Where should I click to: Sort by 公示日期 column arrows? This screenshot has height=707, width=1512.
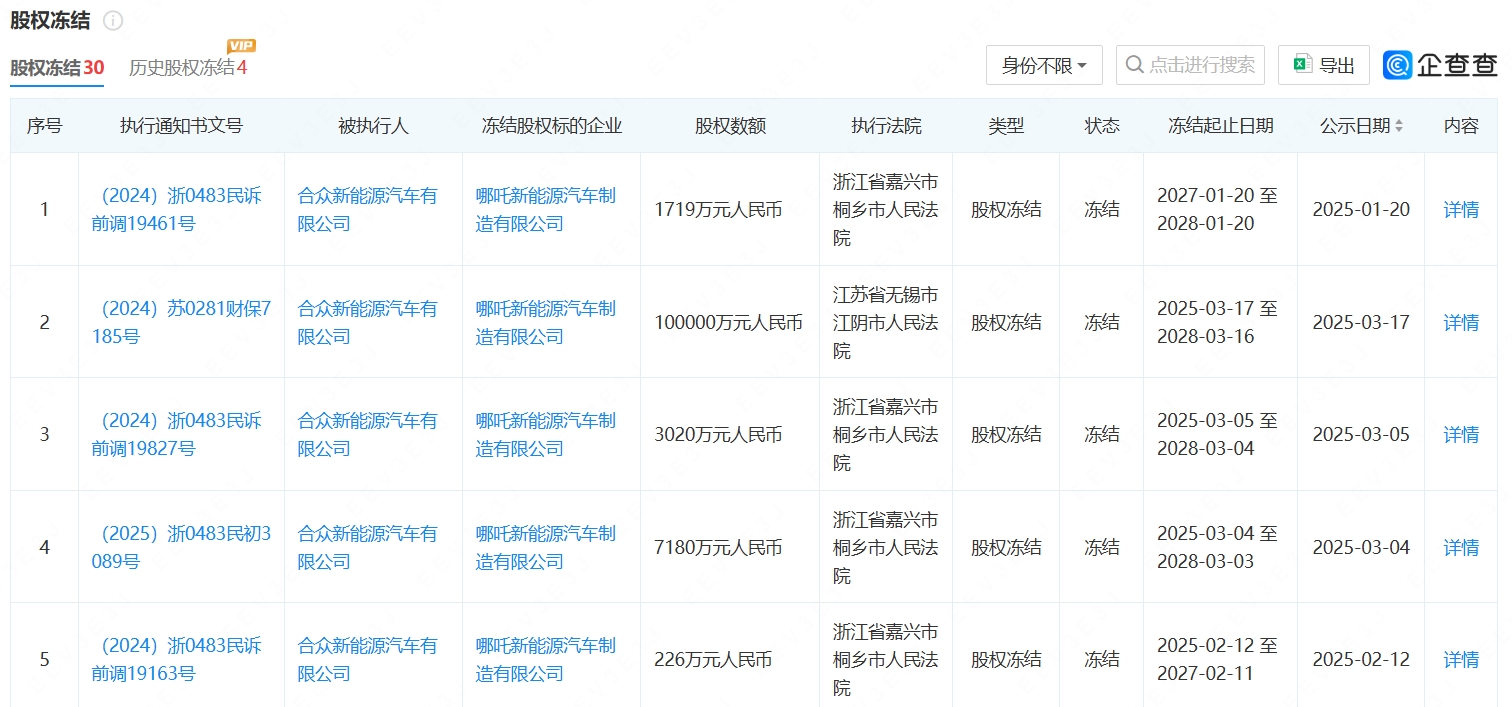coord(1398,126)
